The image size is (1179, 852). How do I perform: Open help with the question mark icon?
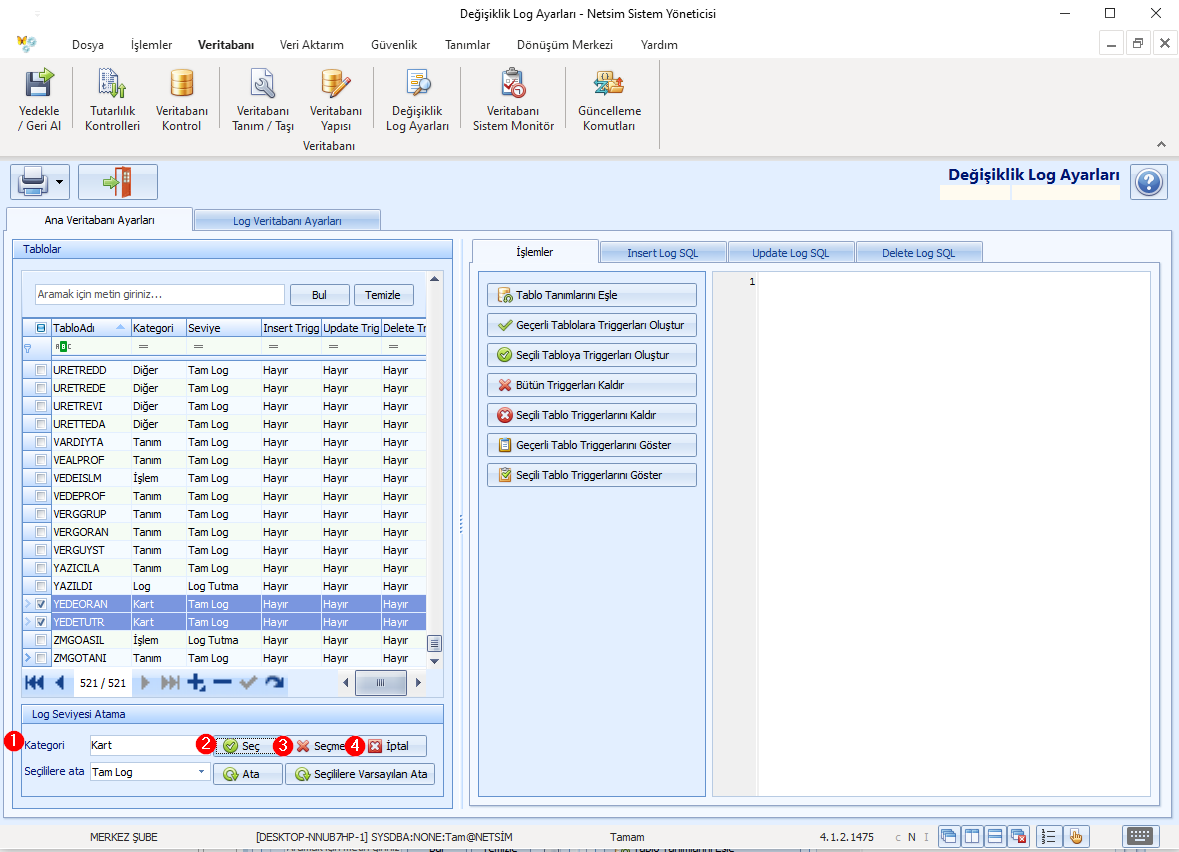coord(1149,182)
